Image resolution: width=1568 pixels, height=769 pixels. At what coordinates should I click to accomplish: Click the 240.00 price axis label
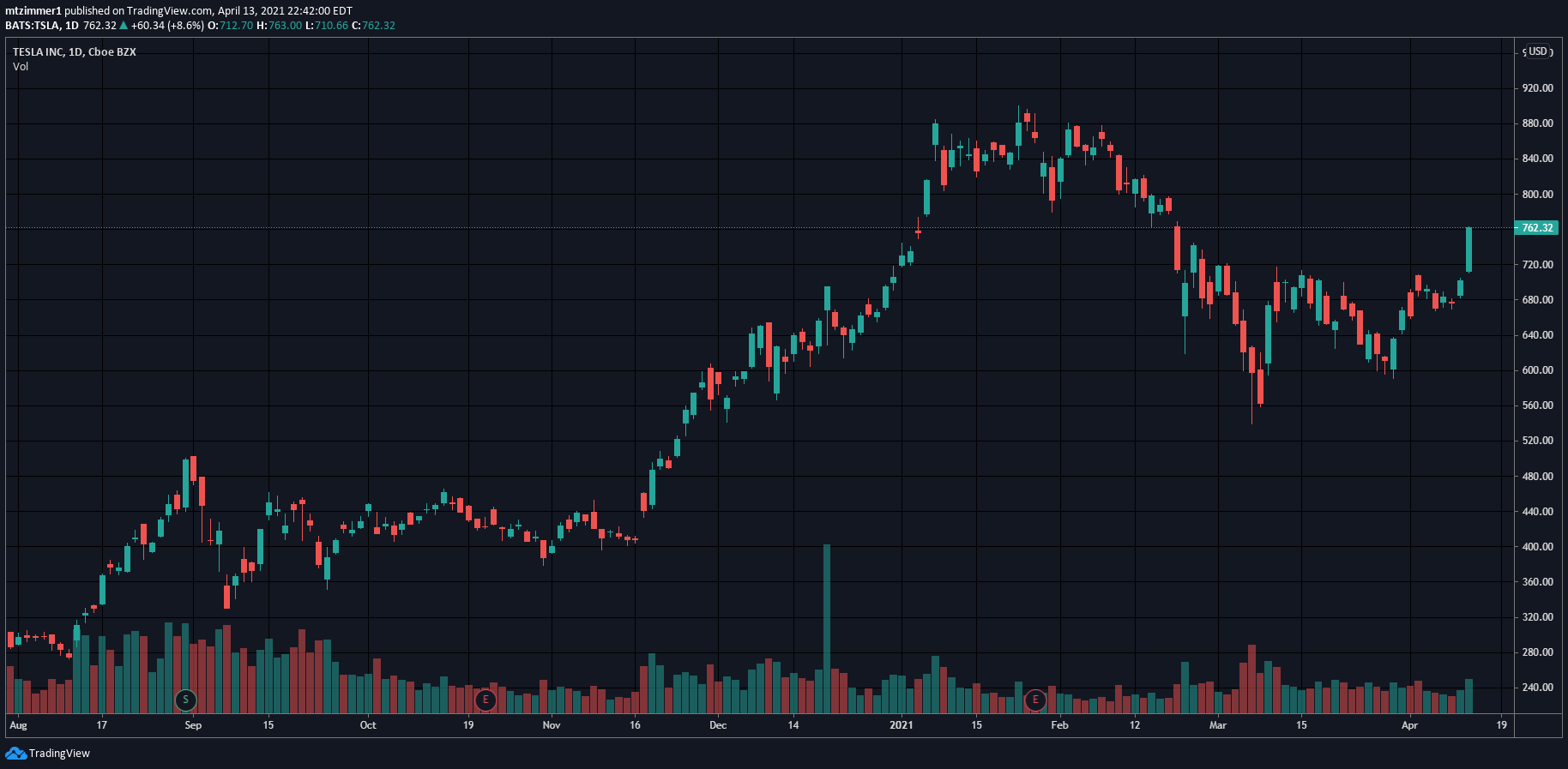1537,688
